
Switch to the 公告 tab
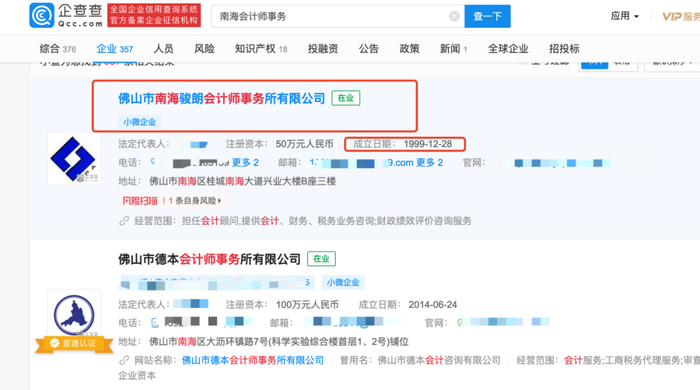(x=369, y=49)
